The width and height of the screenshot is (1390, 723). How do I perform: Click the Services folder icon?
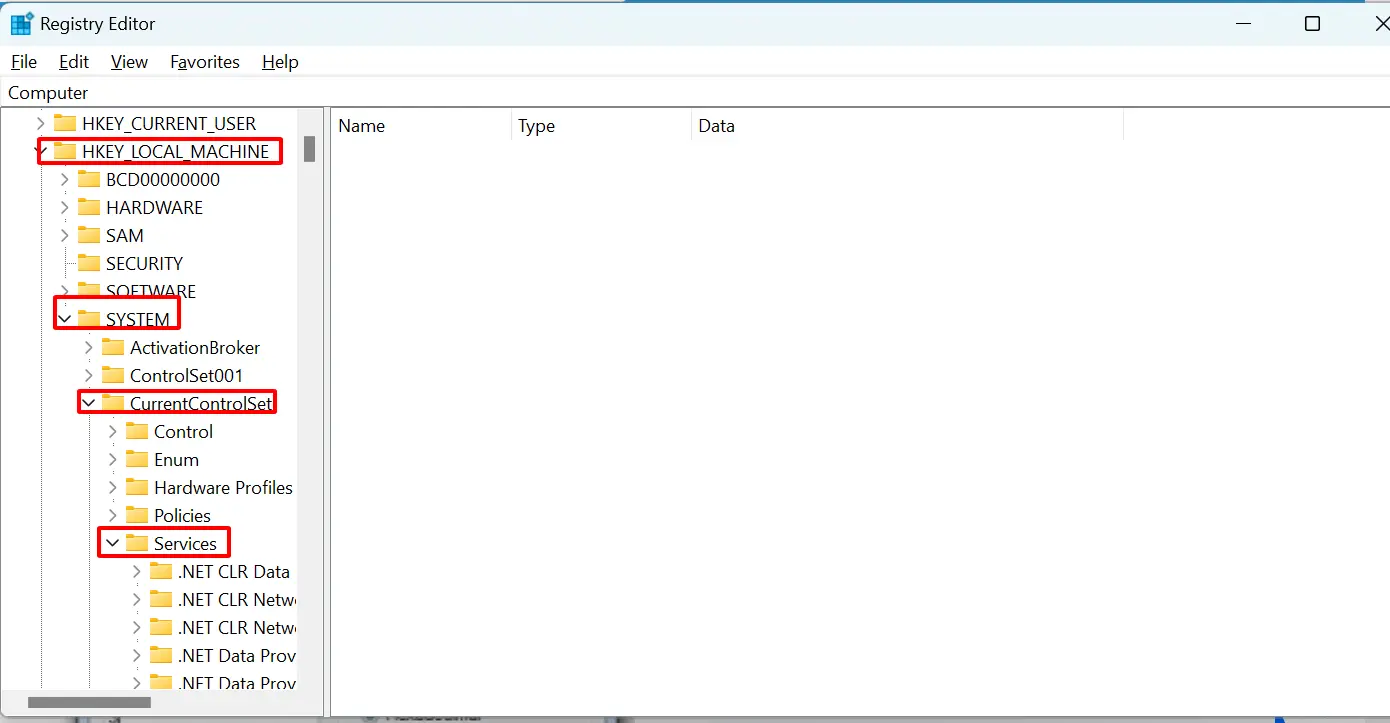pyautogui.click(x=137, y=543)
